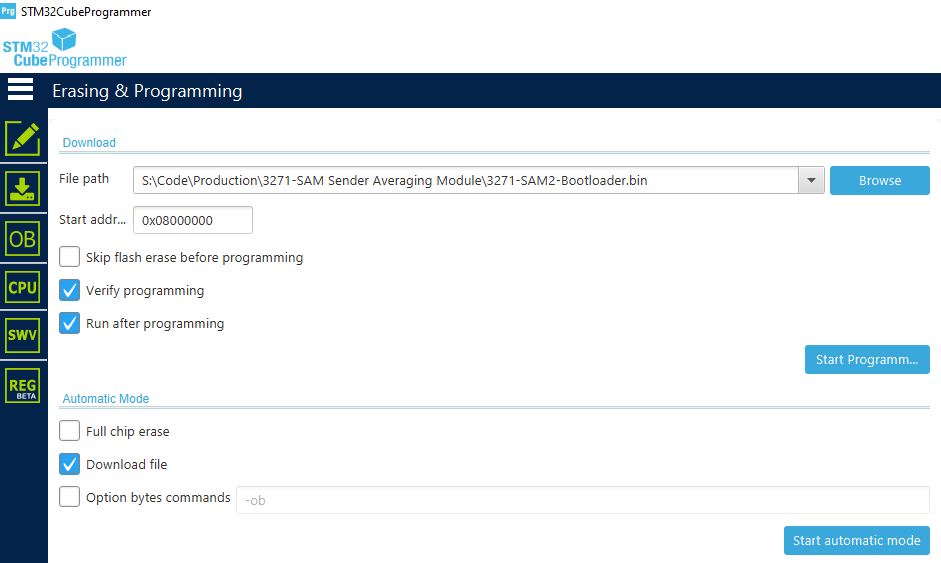Enable Skip flash erase before programming
The image size is (941, 563).
[70, 257]
